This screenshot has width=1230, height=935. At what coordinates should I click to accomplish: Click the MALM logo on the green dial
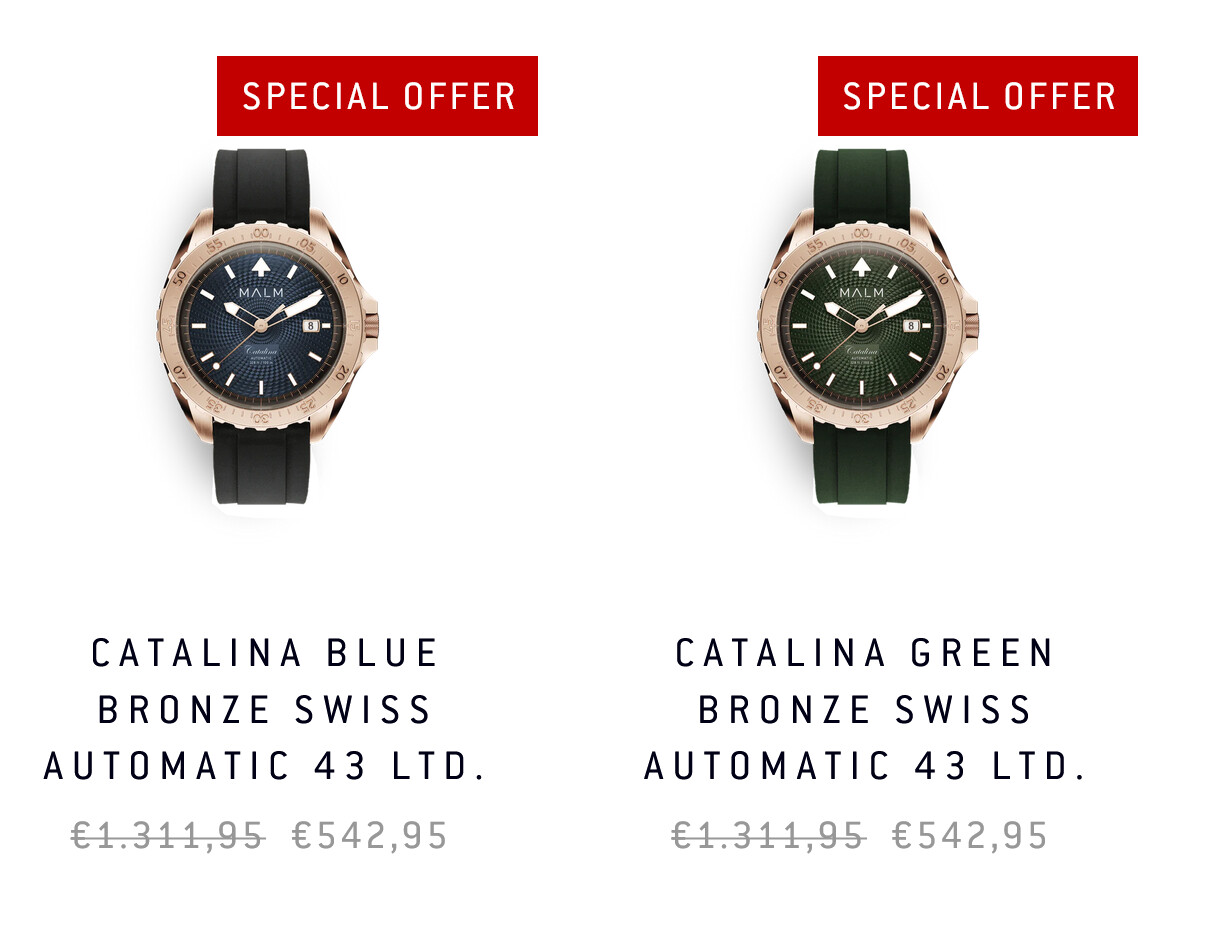click(861, 293)
